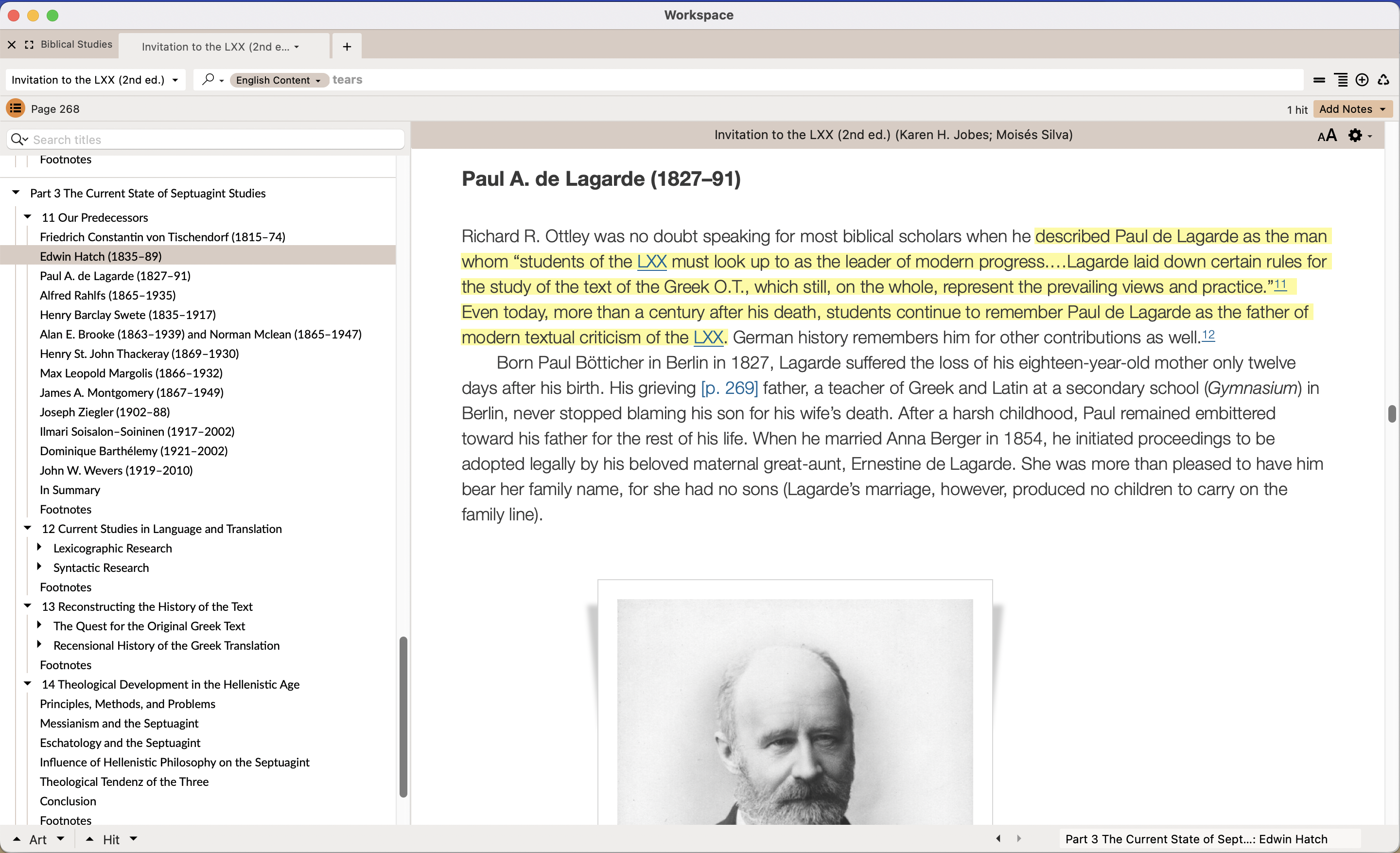Collapse chapter 11 Our Predecessors
Image resolution: width=1400 pixels, height=853 pixels.
tap(27, 216)
